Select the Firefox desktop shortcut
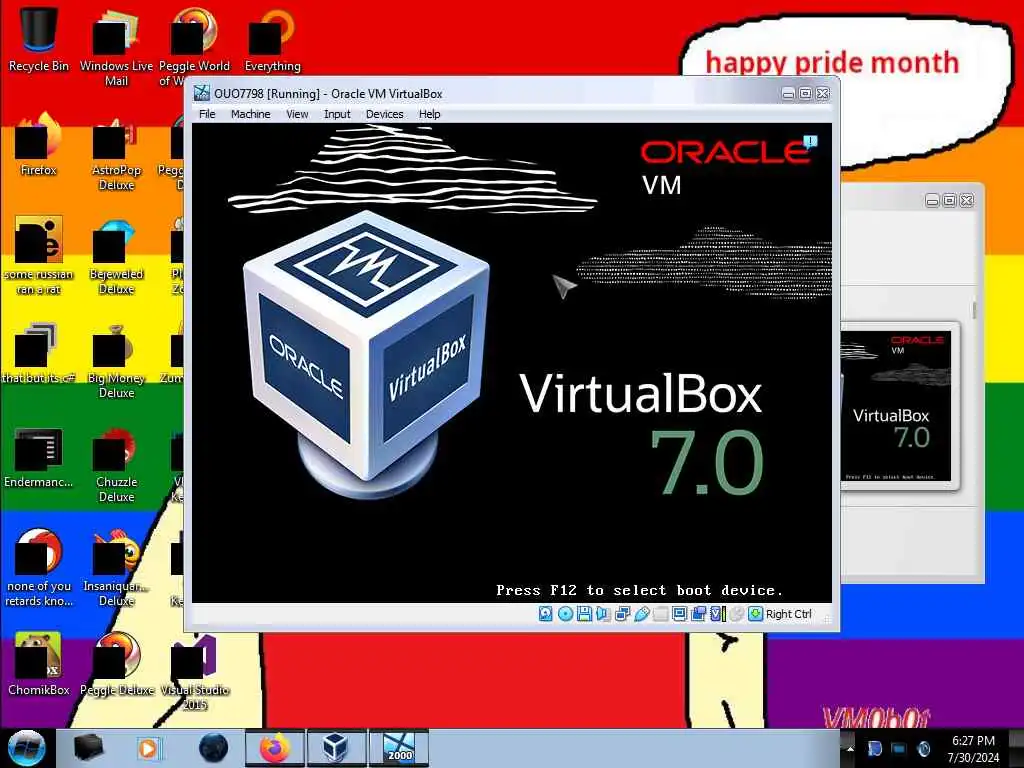Image resolution: width=1024 pixels, height=768 pixels. [39, 144]
